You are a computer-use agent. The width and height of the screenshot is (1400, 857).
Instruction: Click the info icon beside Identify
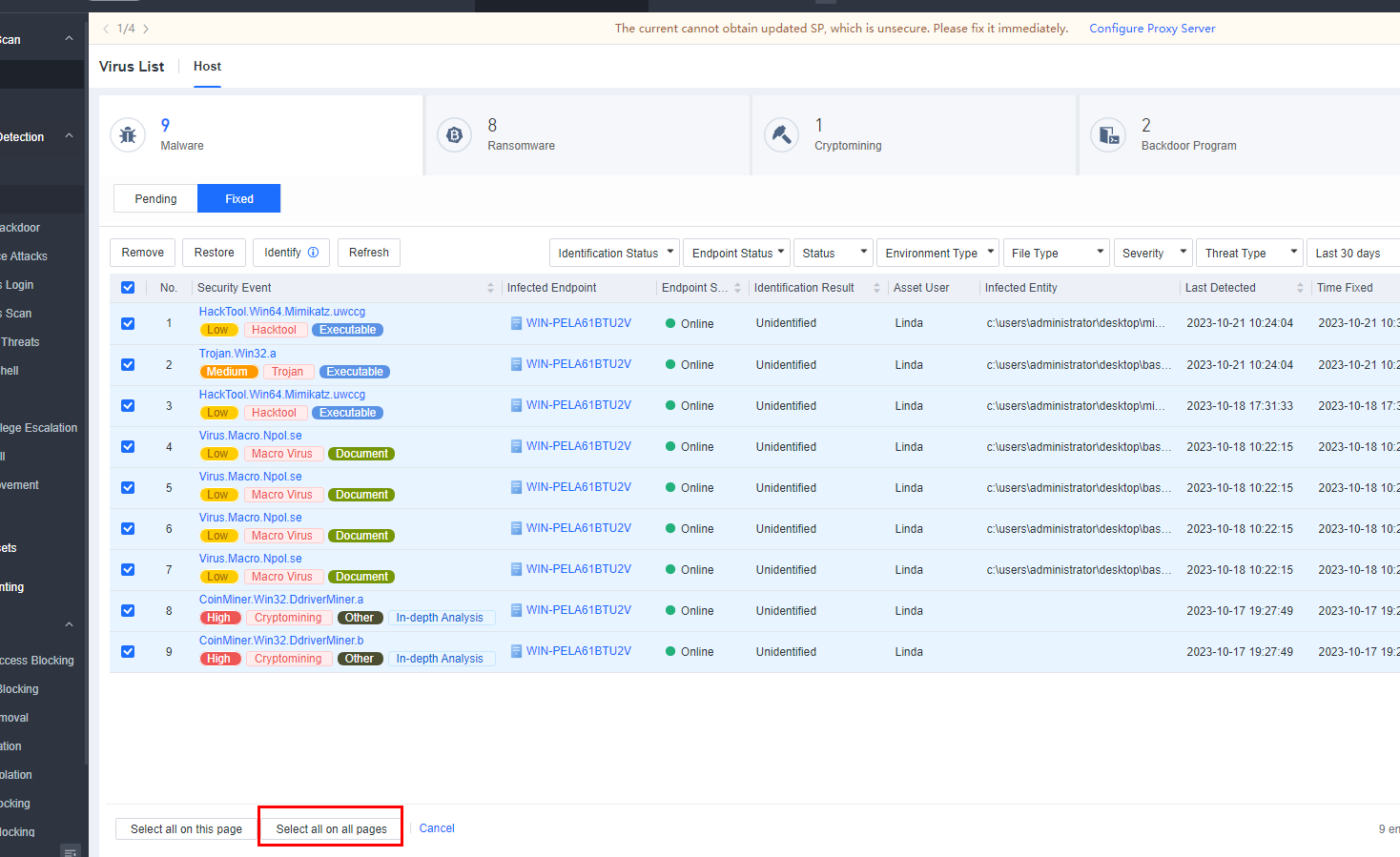[313, 253]
